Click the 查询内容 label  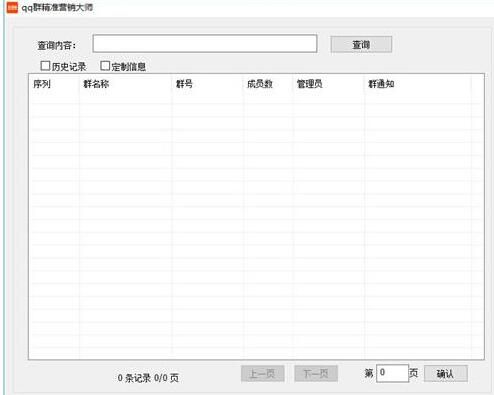click(57, 45)
